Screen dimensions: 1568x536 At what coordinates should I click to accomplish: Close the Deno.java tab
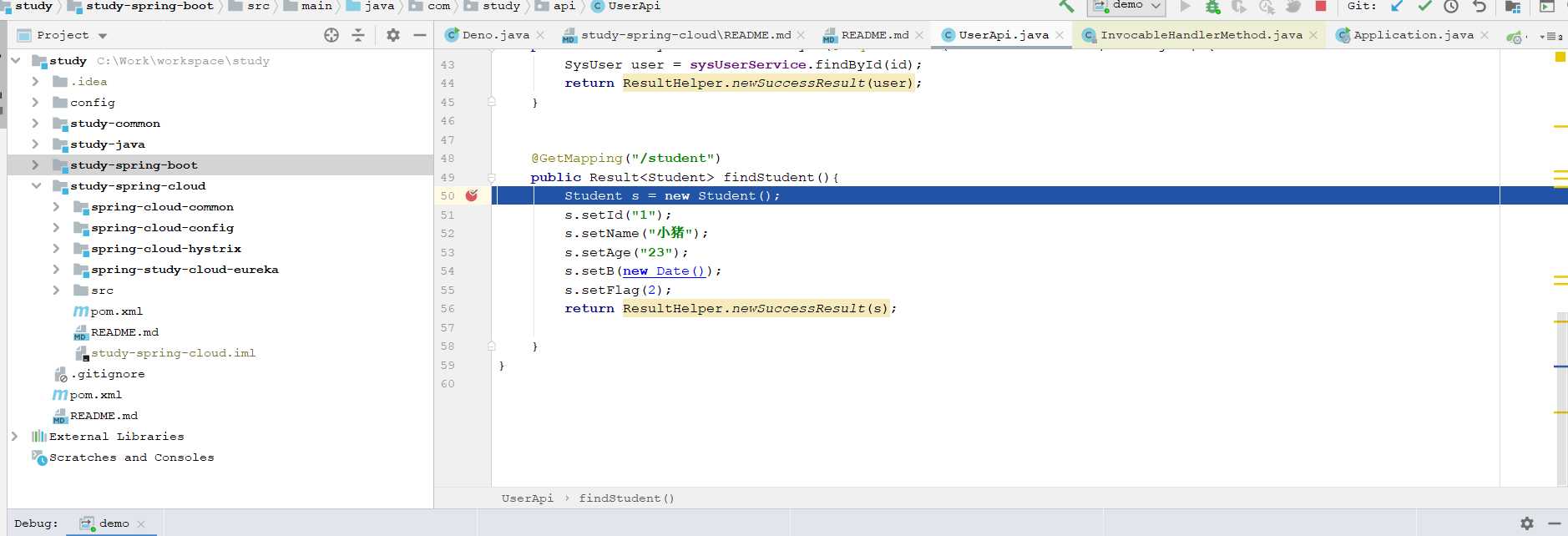pyautogui.click(x=540, y=35)
